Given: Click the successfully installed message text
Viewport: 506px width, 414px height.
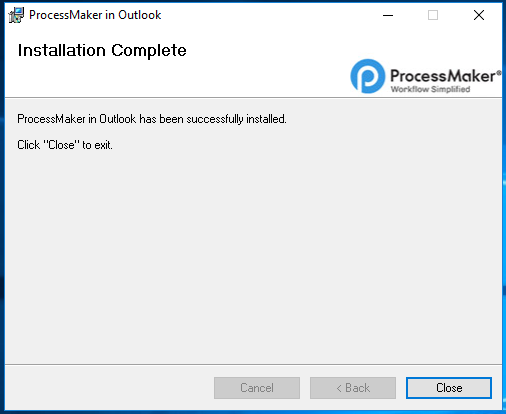Looking at the screenshot, I should coord(152,119).
